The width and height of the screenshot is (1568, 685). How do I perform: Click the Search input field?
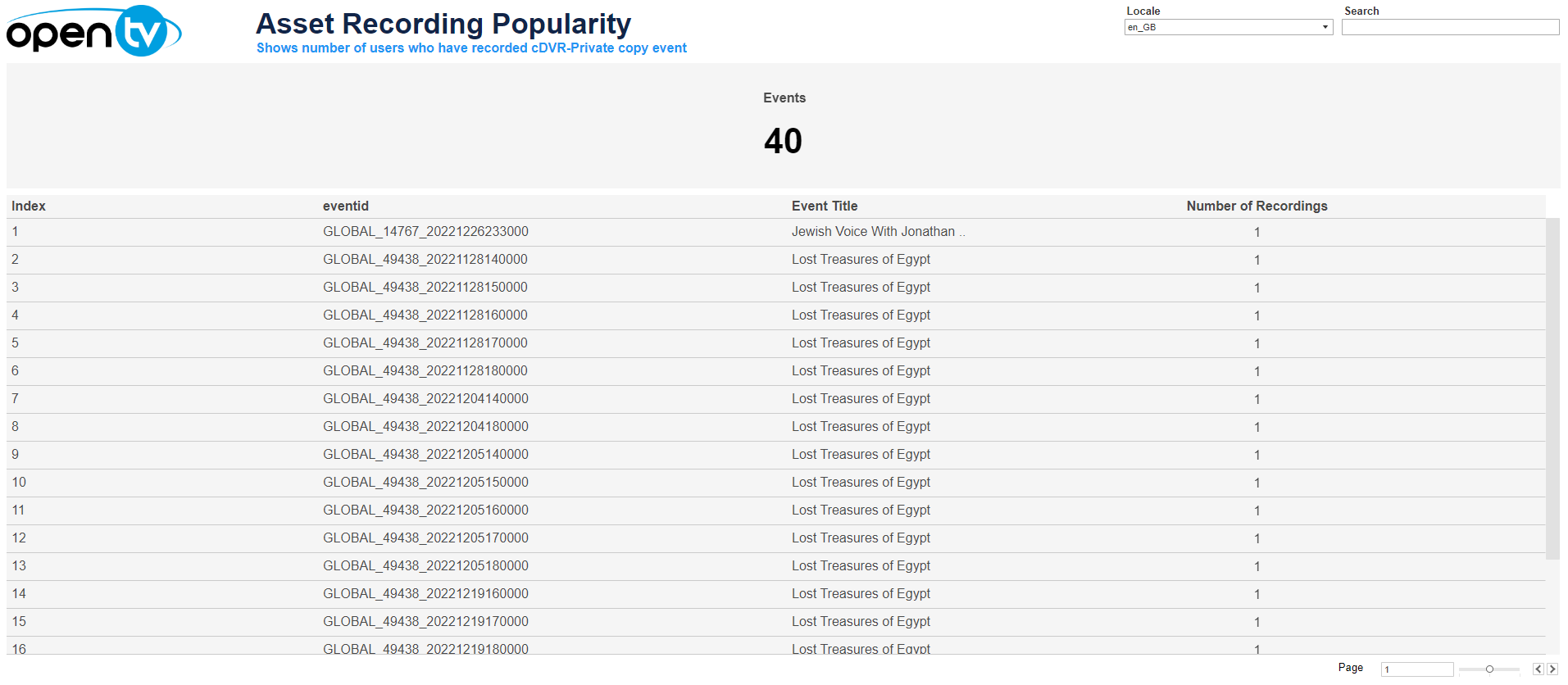(1450, 27)
